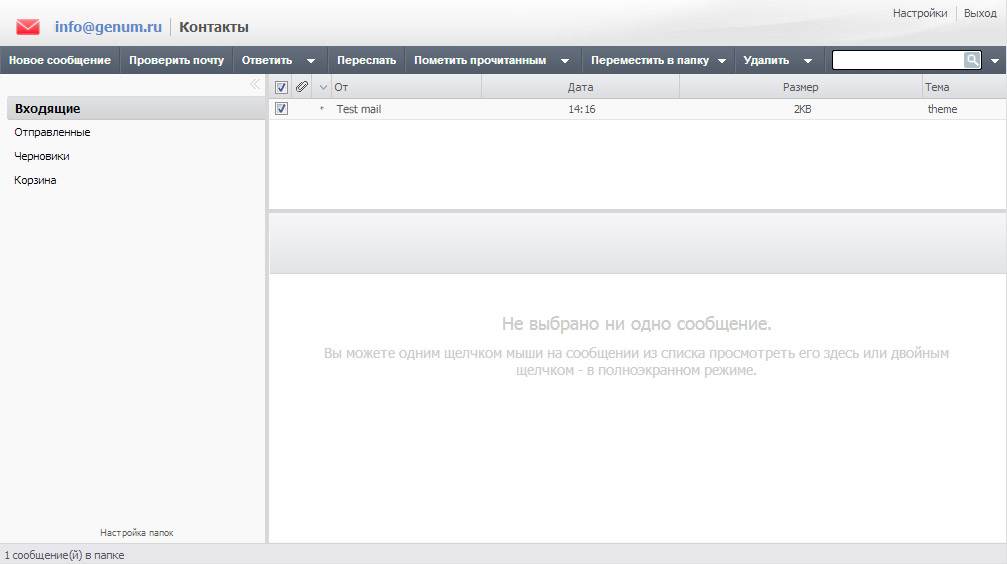
Task: Expand the Ответить dropdown arrow
Action: [311, 61]
